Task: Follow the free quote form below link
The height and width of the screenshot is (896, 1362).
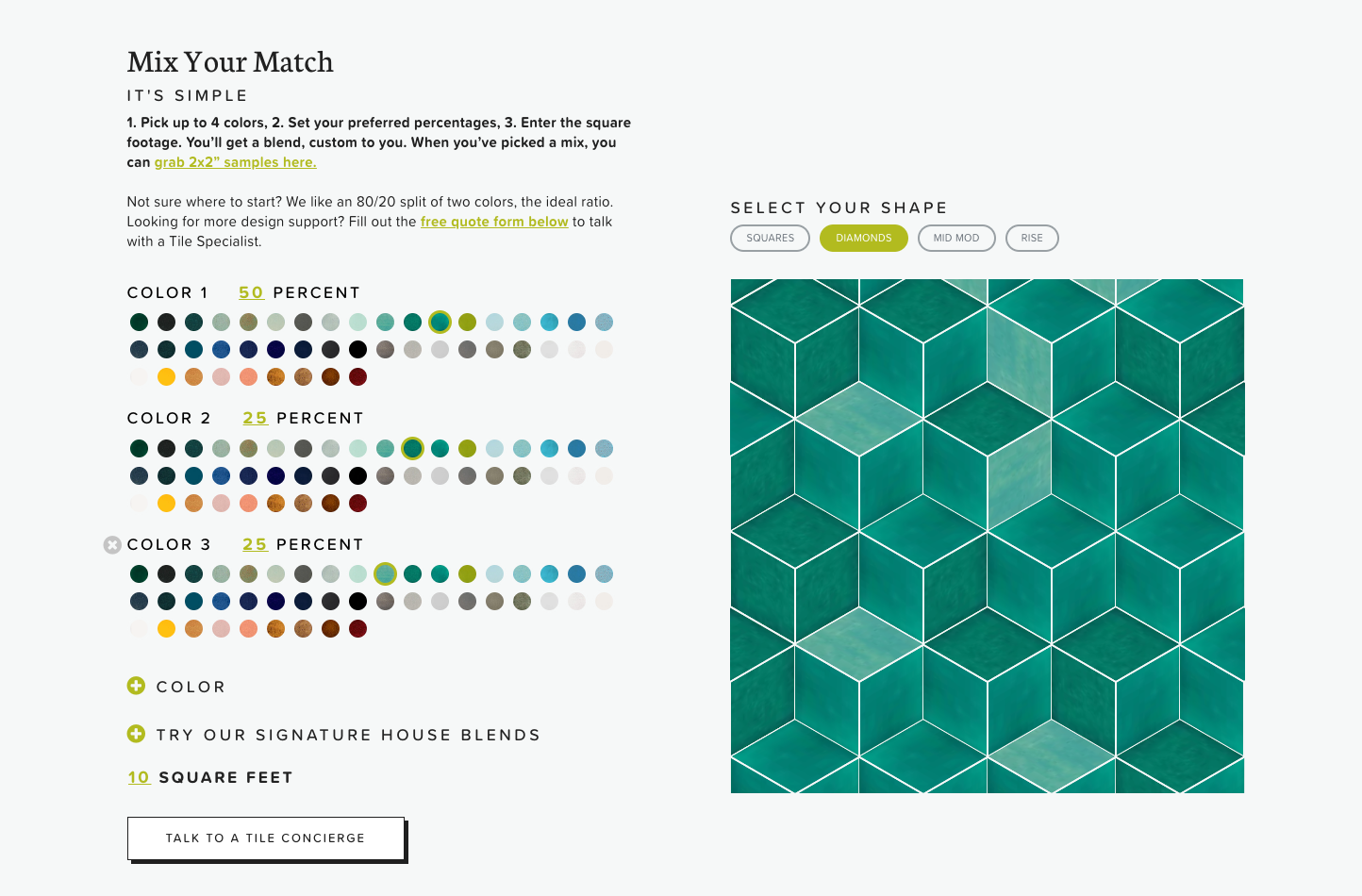Action: [x=493, y=222]
